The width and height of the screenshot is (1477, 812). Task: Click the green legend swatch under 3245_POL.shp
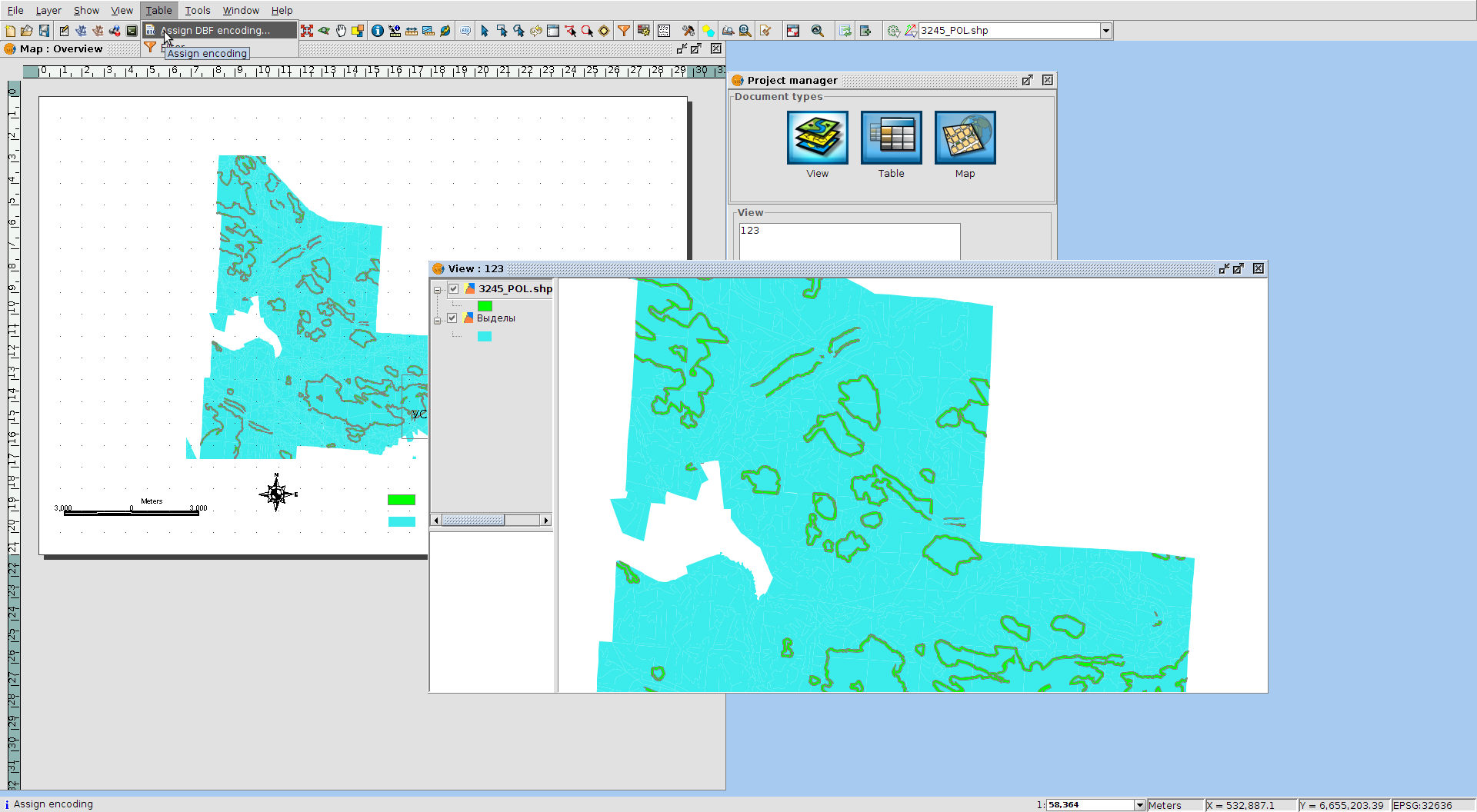485,306
